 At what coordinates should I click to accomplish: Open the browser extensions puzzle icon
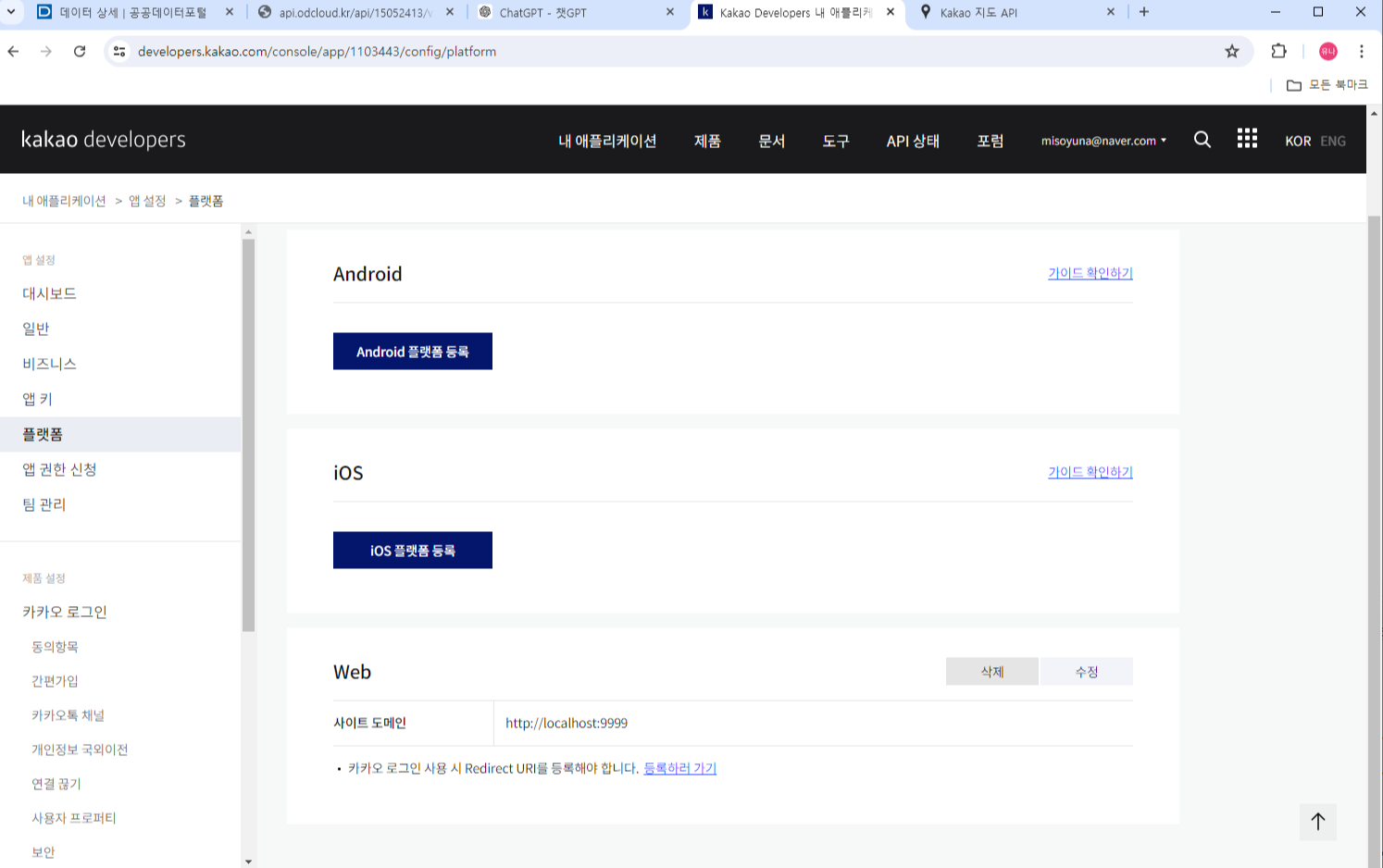pos(1279,51)
